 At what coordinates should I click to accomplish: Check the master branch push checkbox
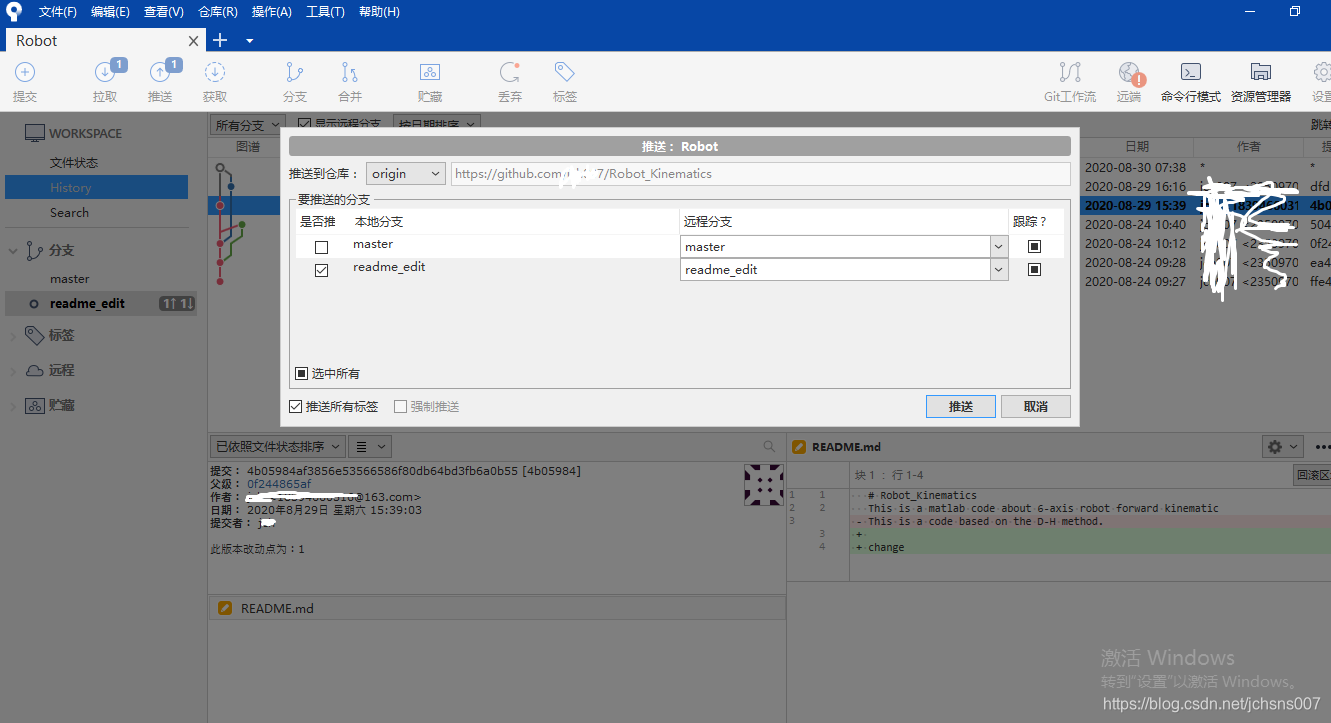(x=321, y=247)
